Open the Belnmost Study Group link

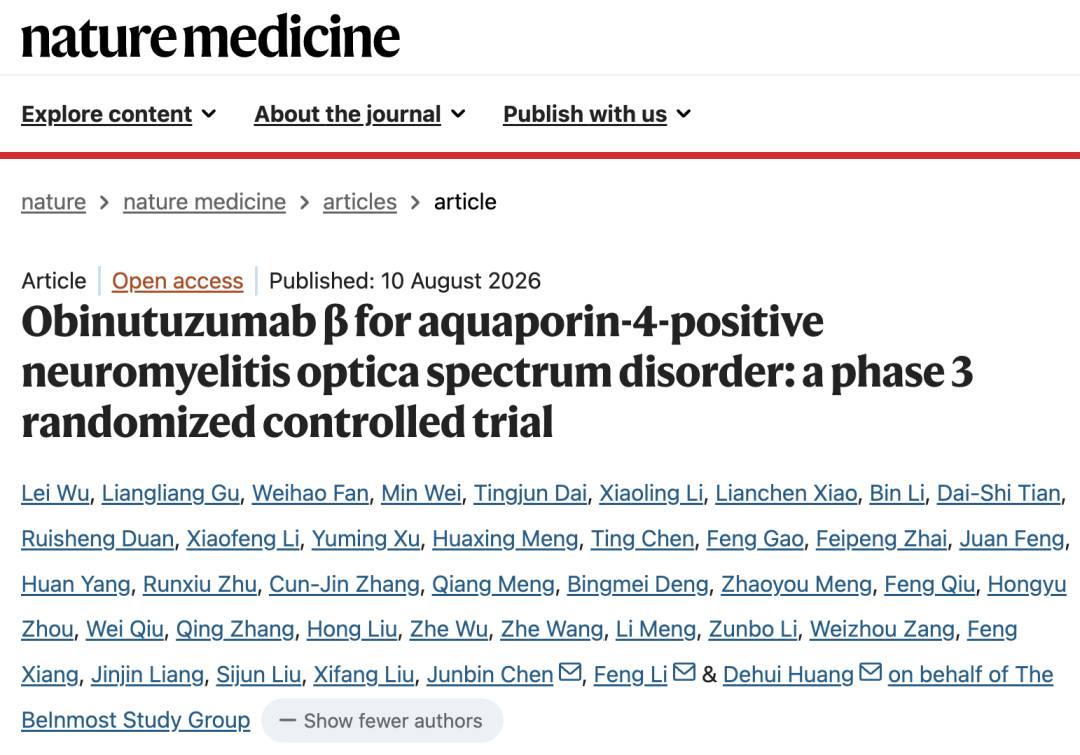pos(136,720)
